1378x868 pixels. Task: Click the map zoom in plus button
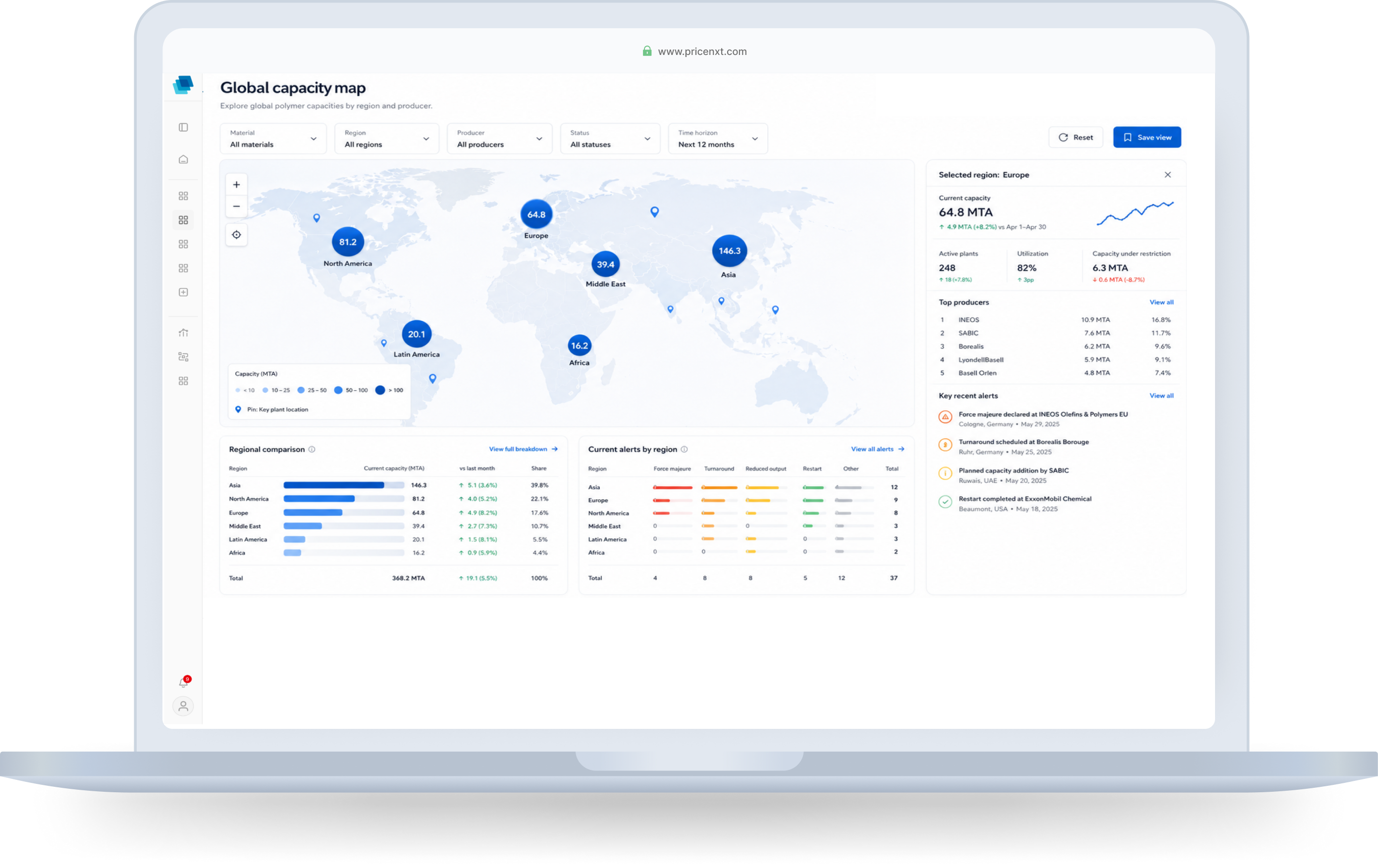tap(236, 184)
